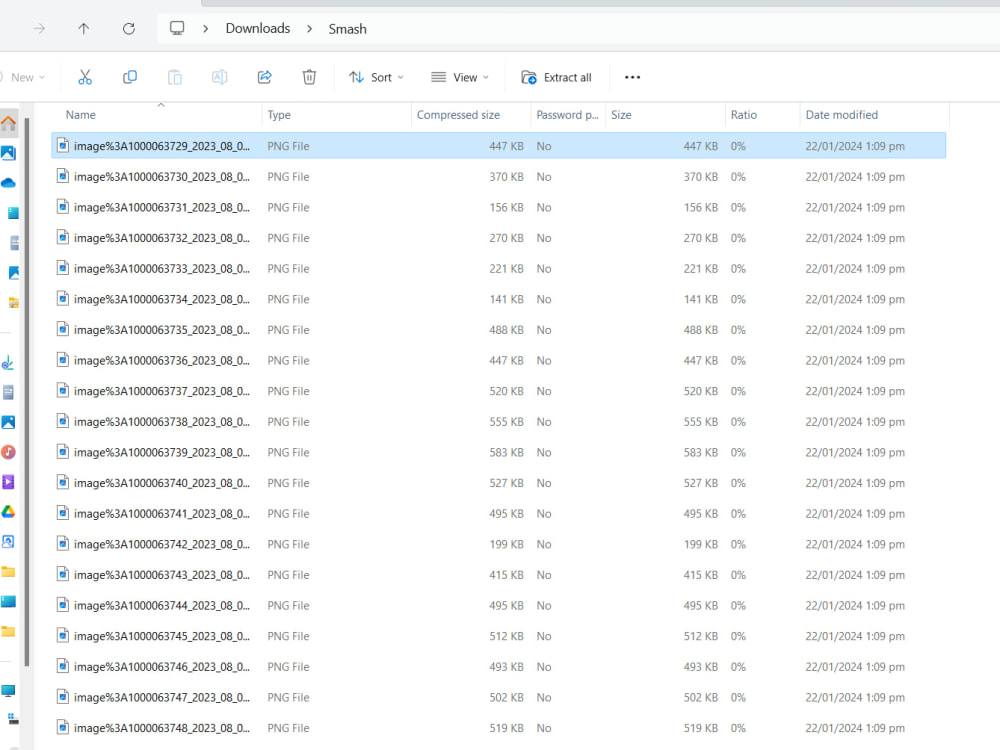Viewport: 1000px width, 750px height.
Task: Select file image%3A1000063736_2023_08_0...
Action: tap(498, 360)
